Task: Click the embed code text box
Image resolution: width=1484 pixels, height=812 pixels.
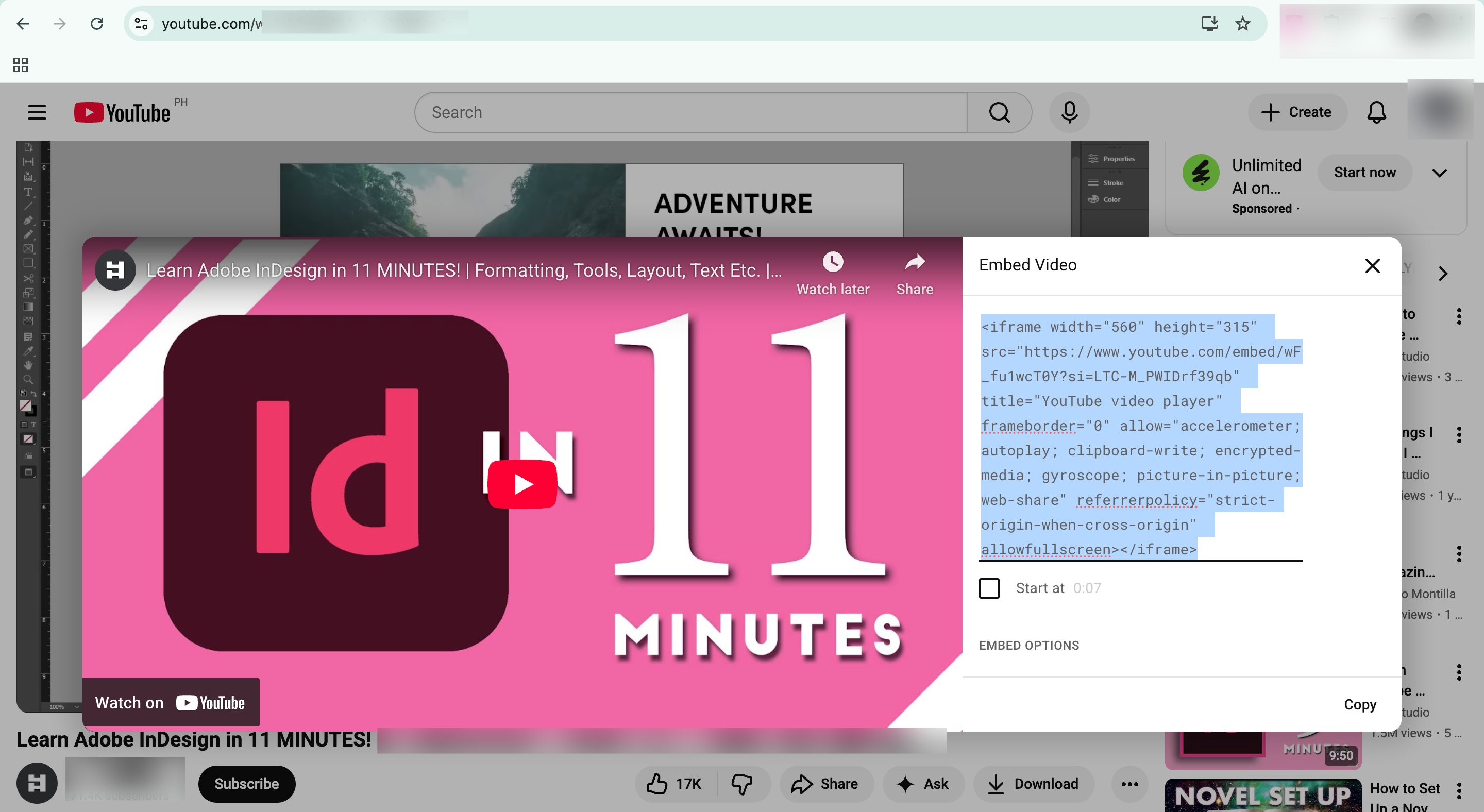Action: tap(1141, 437)
